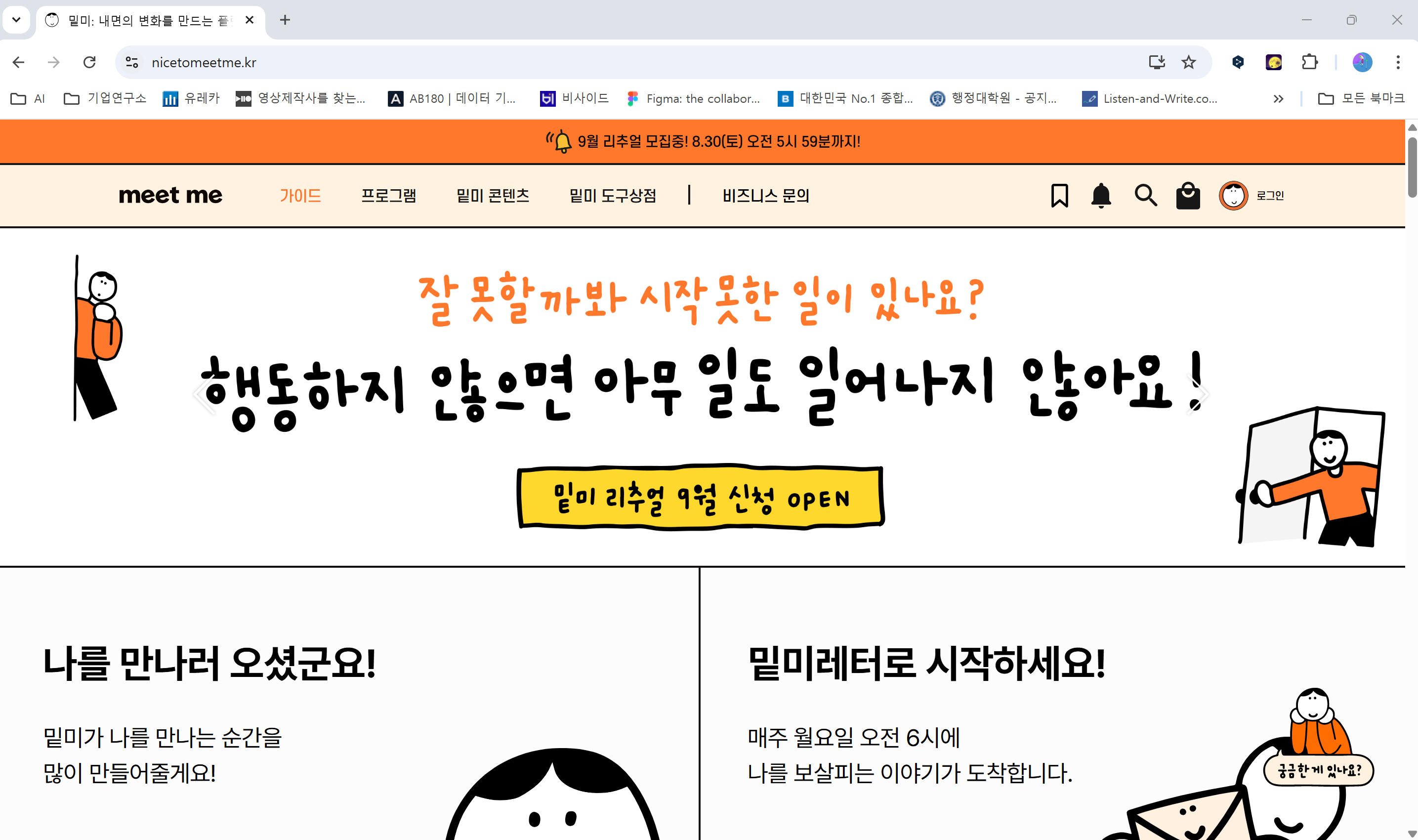Open the 모든 북마크 folder
Viewport: 1418px width, 840px height.
point(1361,98)
